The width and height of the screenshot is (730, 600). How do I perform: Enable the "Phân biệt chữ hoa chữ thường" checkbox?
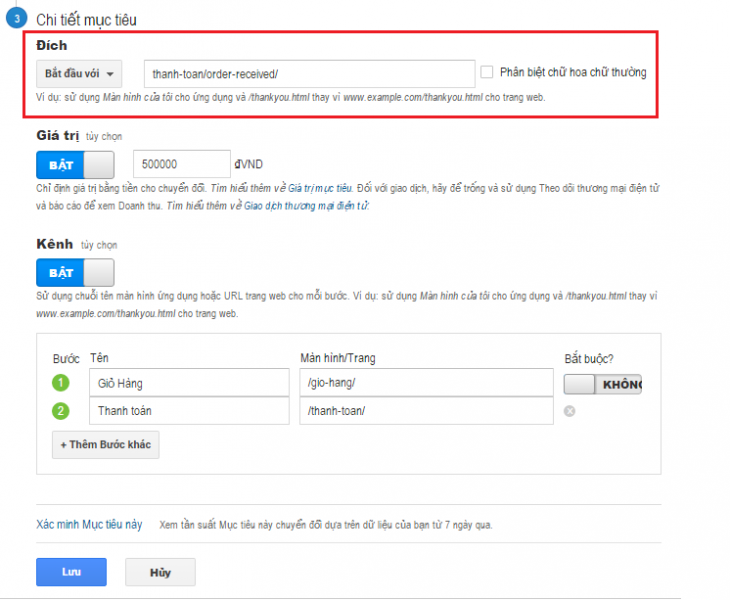[x=487, y=72]
